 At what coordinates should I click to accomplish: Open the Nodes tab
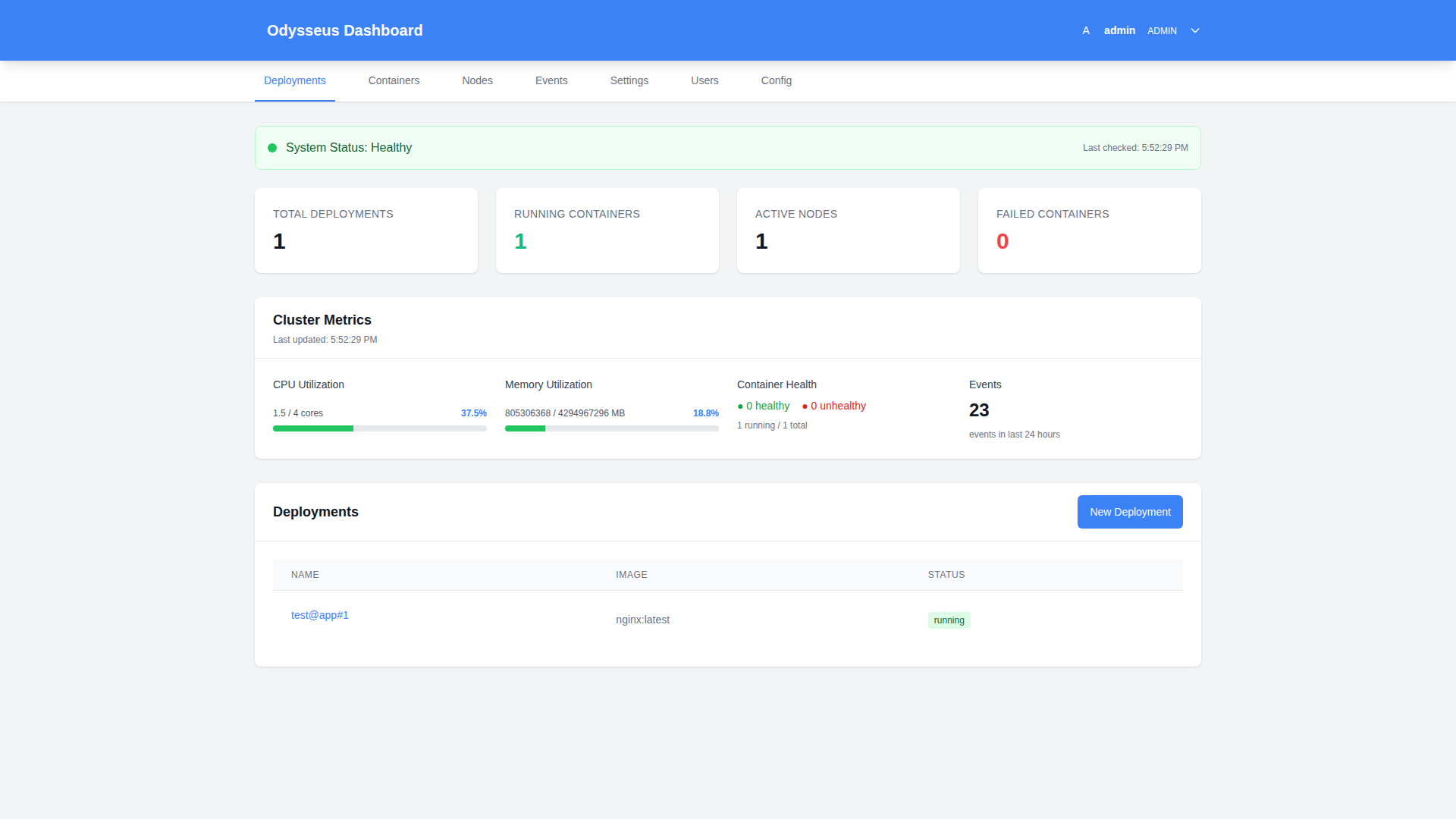[477, 80]
